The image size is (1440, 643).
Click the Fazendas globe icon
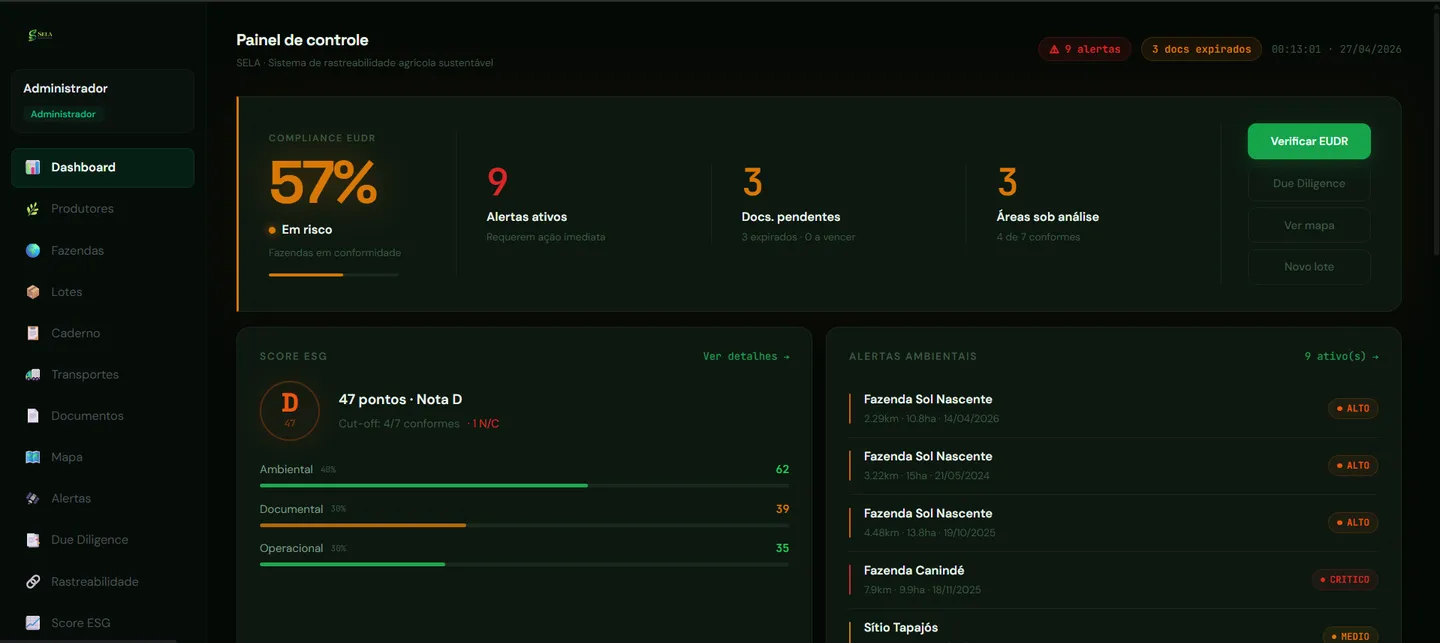(33, 251)
